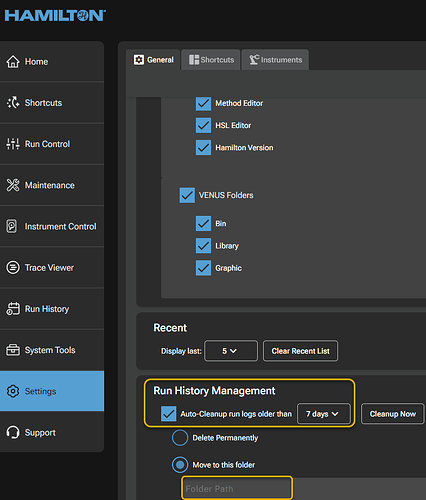Disable Auto-Cleanup run logs checkbox

pyautogui.click(x=168, y=414)
